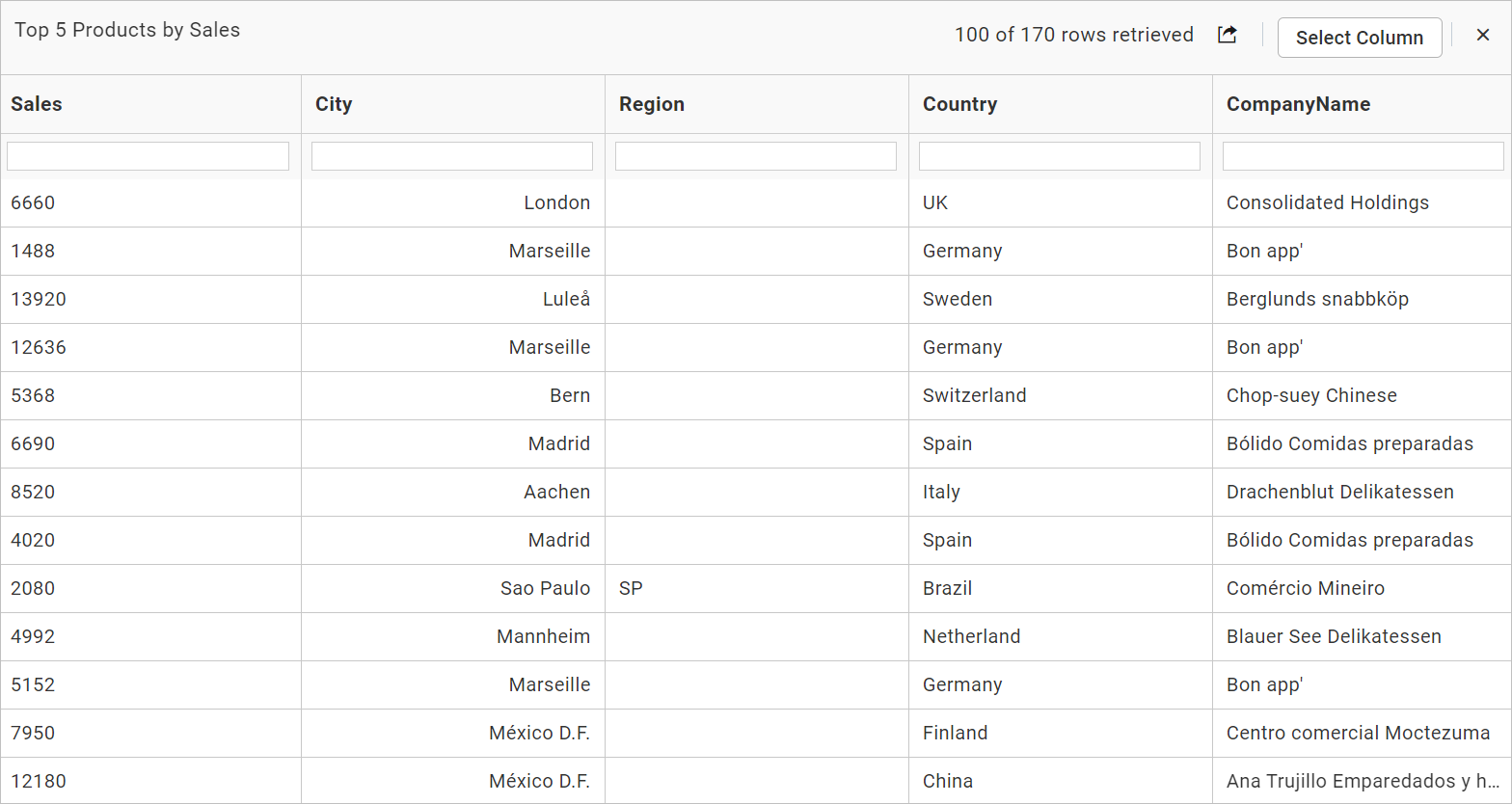Sort by the Sales column header

coord(37,104)
